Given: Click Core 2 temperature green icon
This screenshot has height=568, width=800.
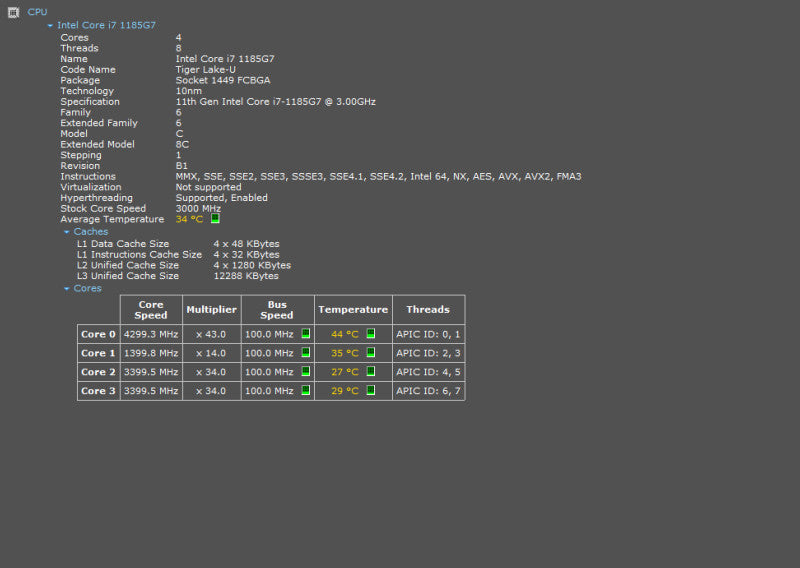Looking at the screenshot, I should [371, 372].
